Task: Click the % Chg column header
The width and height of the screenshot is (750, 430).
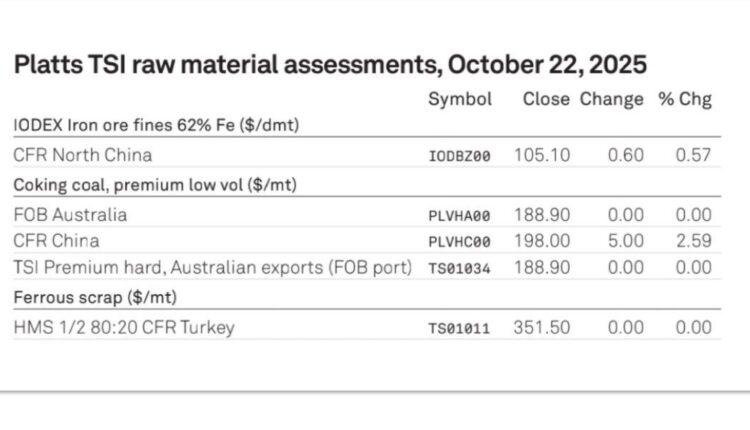Action: (x=685, y=99)
